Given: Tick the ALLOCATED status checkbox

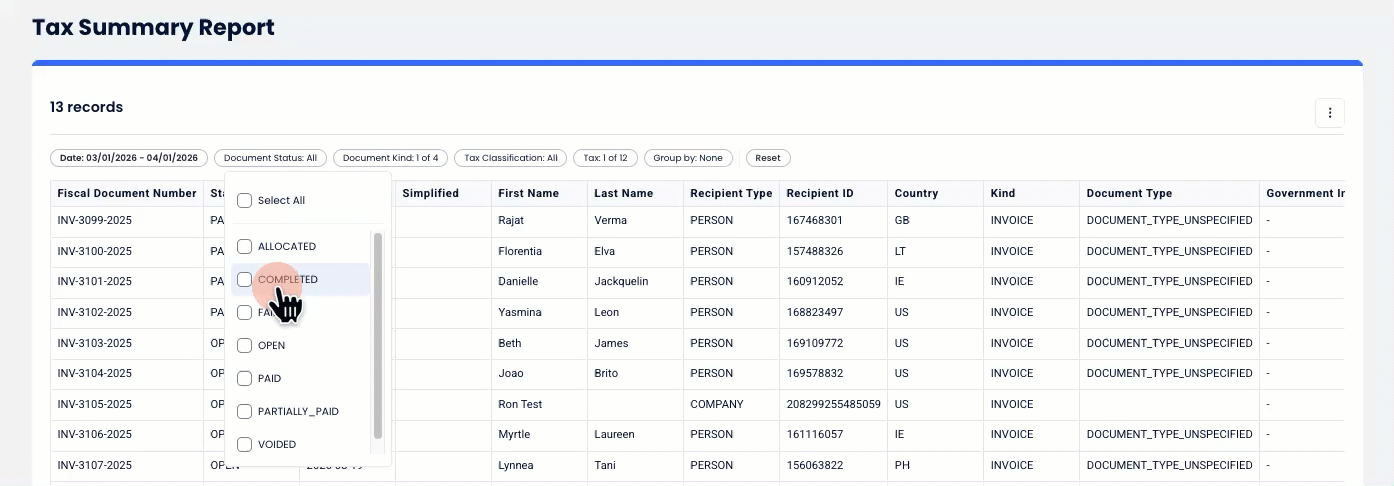Looking at the screenshot, I should point(244,246).
